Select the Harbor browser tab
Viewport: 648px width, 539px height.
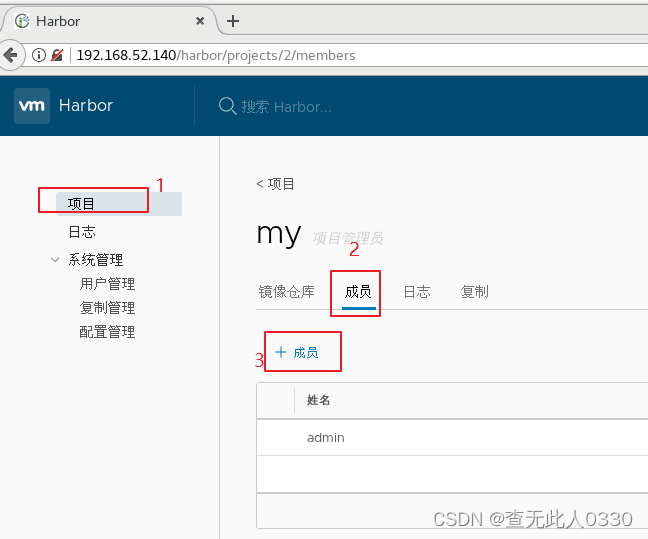click(x=108, y=21)
